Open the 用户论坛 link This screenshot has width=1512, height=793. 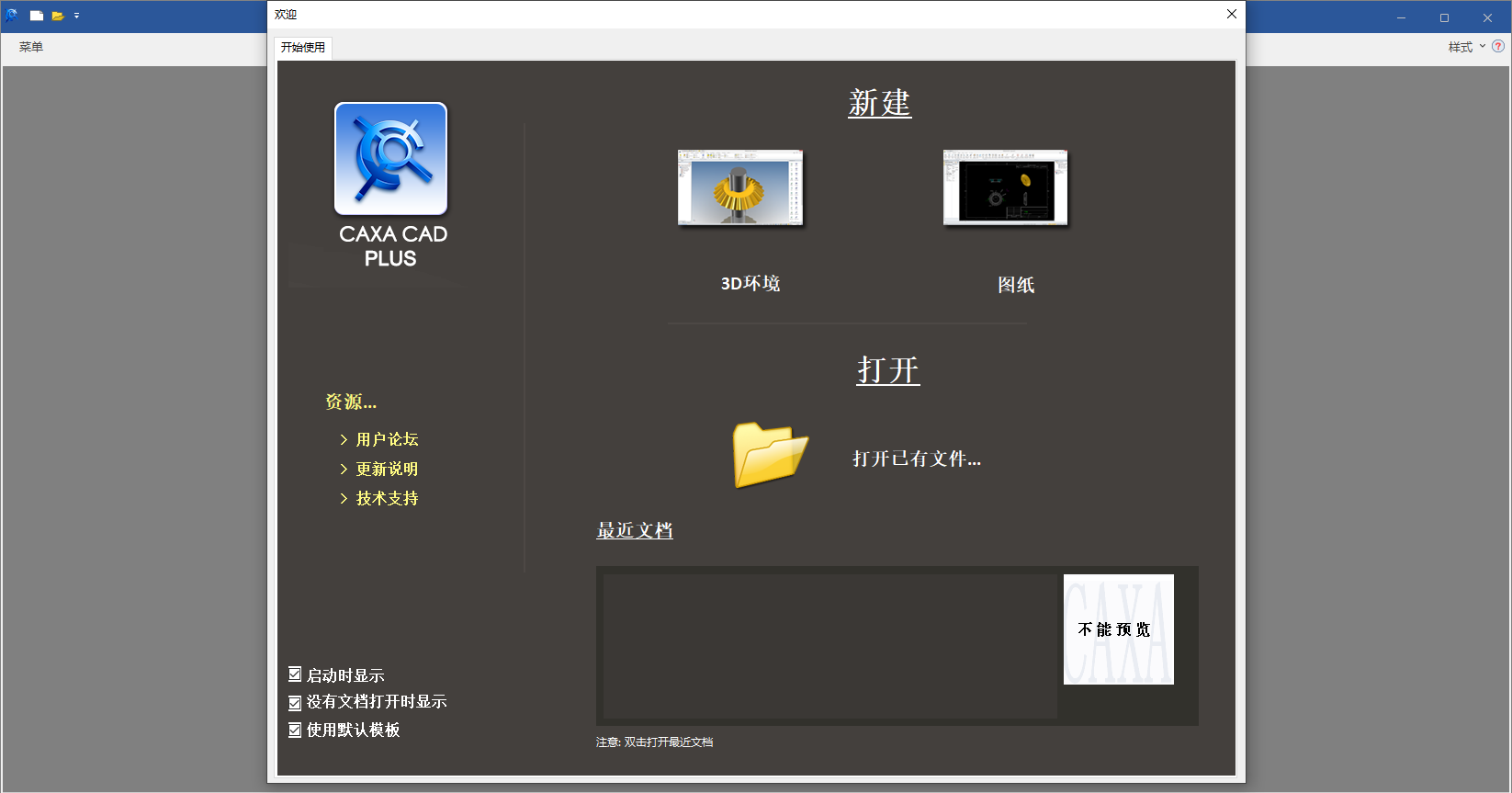(x=387, y=439)
